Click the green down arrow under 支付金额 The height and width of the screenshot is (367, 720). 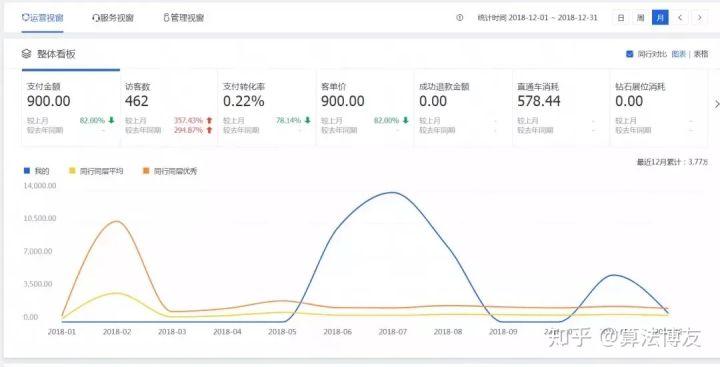[x=111, y=120]
